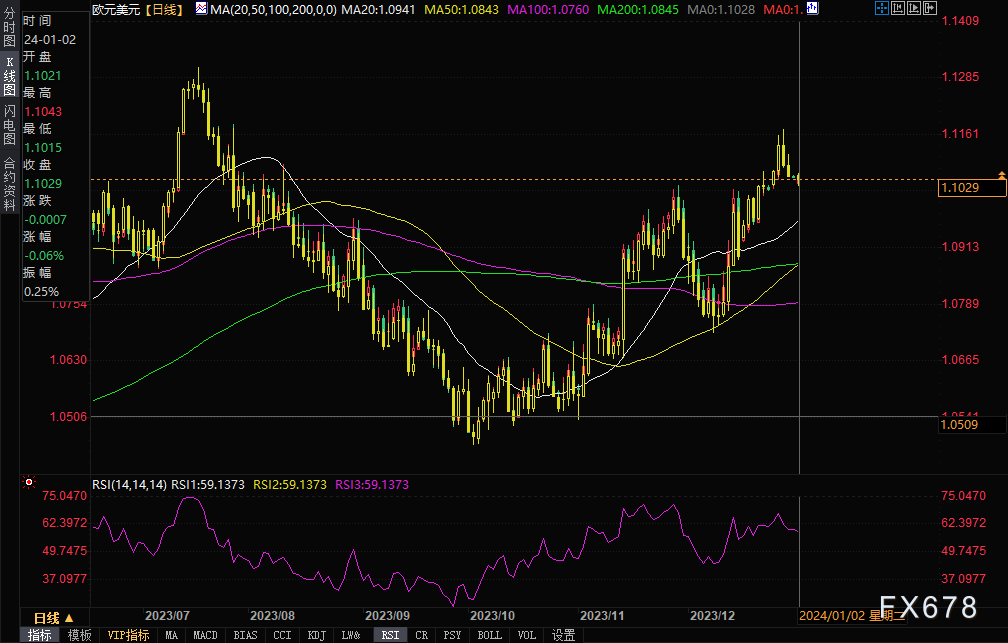Viewport: 1008px width, 643px height.
Task: Open the VIP指标 tab
Action: [128, 635]
